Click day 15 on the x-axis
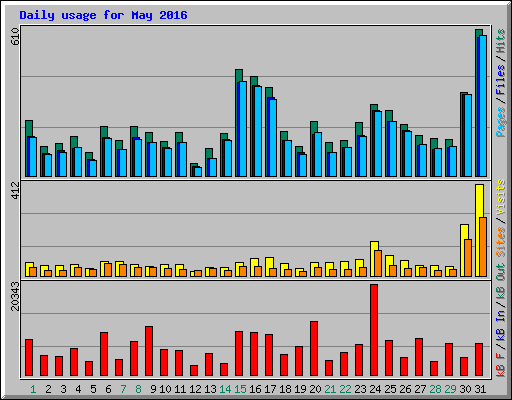The width and height of the screenshot is (512, 400). [x=240, y=389]
